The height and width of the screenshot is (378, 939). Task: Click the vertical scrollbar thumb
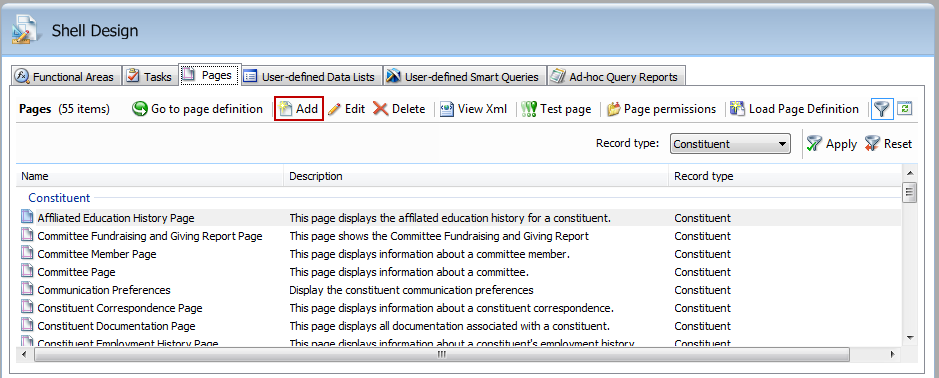point(910,193)
